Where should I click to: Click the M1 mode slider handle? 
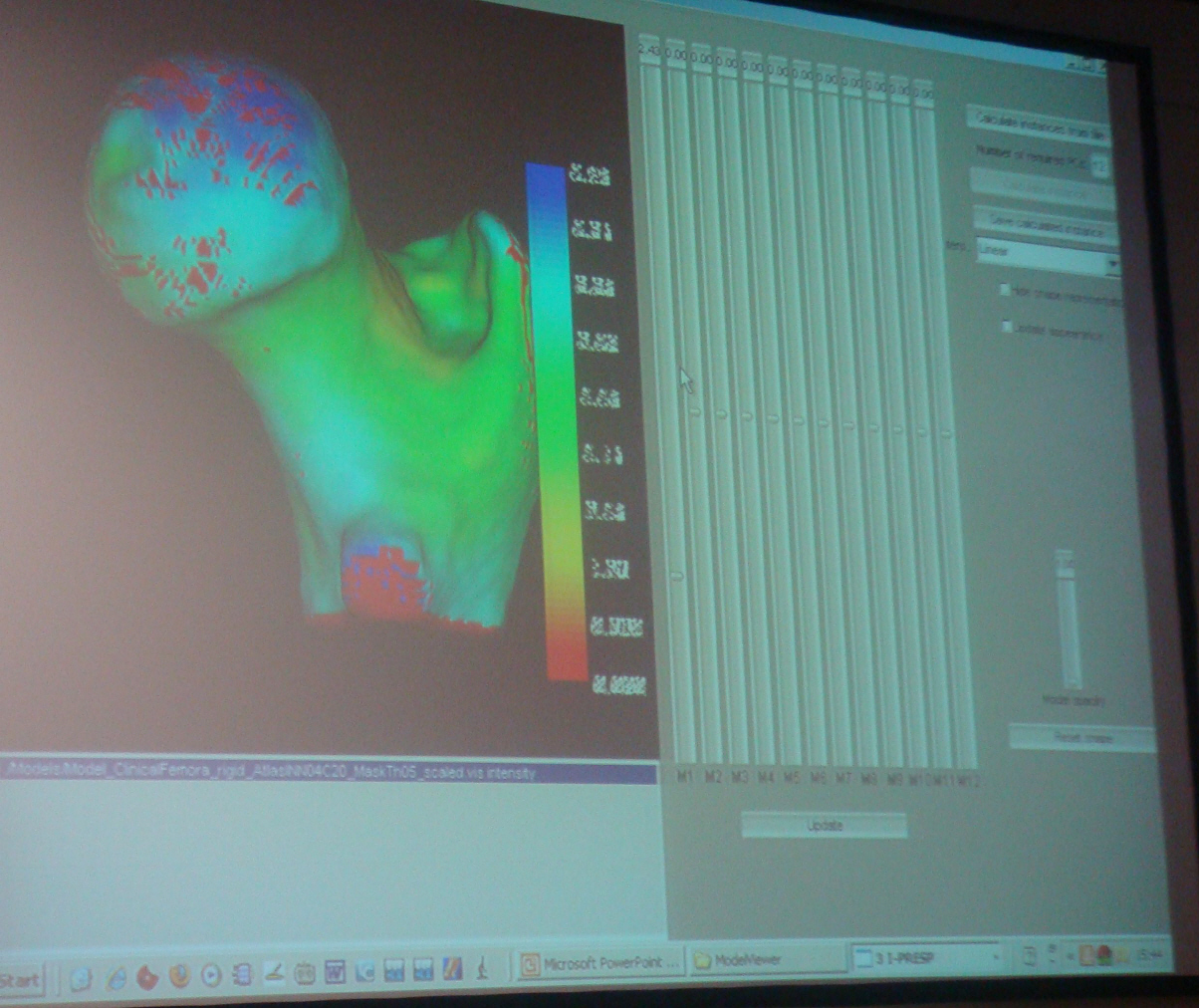pyautogui.click(x=678, y=576)
